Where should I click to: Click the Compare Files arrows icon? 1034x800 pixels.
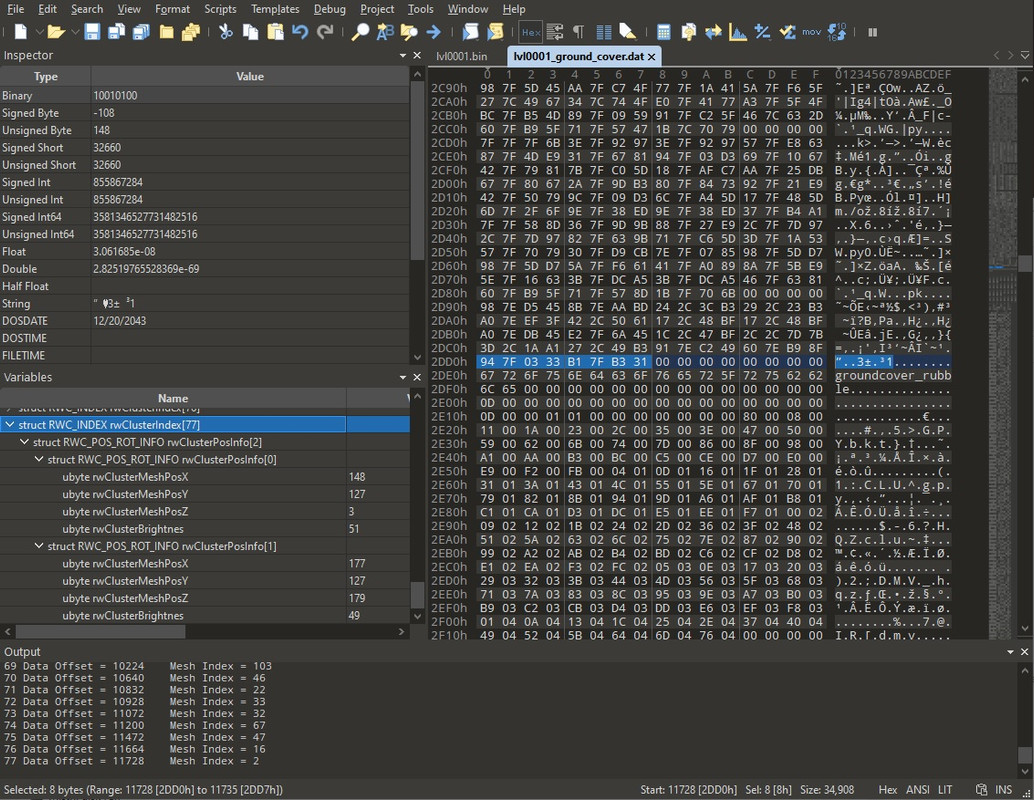click(713, 32)
